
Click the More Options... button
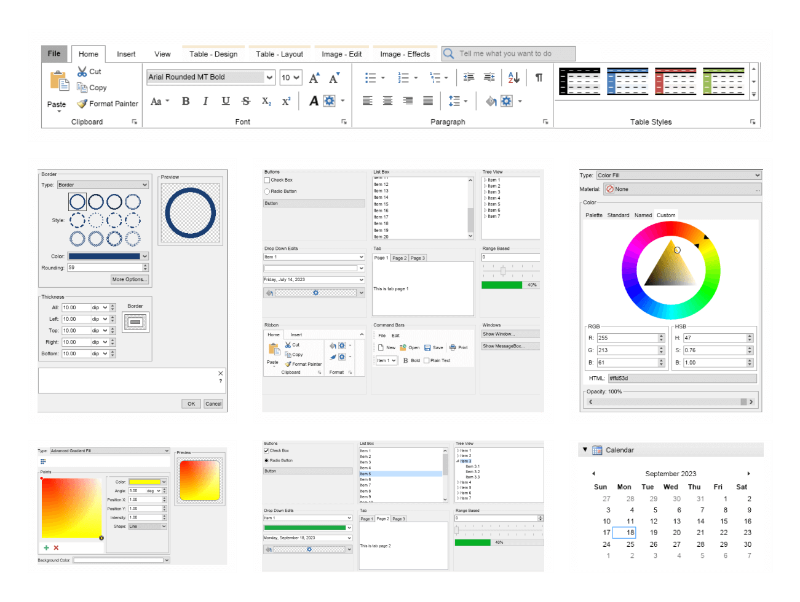pos(130,280)
